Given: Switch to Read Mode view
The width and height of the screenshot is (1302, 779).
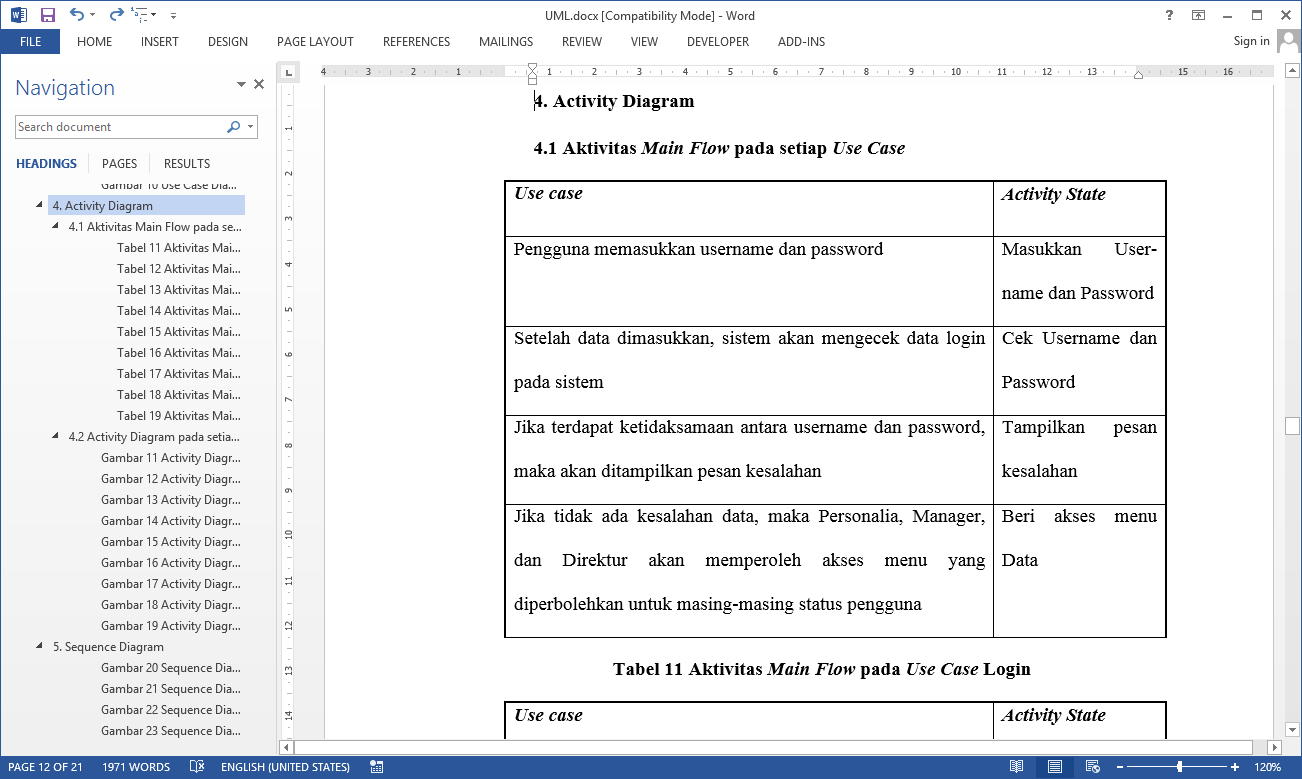Looking at the screenshot, I should pyautogui.click(x=1017, y=767).
